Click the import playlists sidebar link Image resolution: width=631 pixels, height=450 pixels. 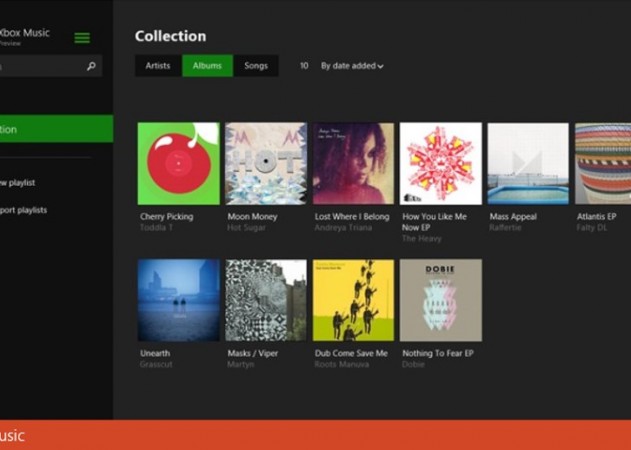pyautogui.click(x=24, y=210)
